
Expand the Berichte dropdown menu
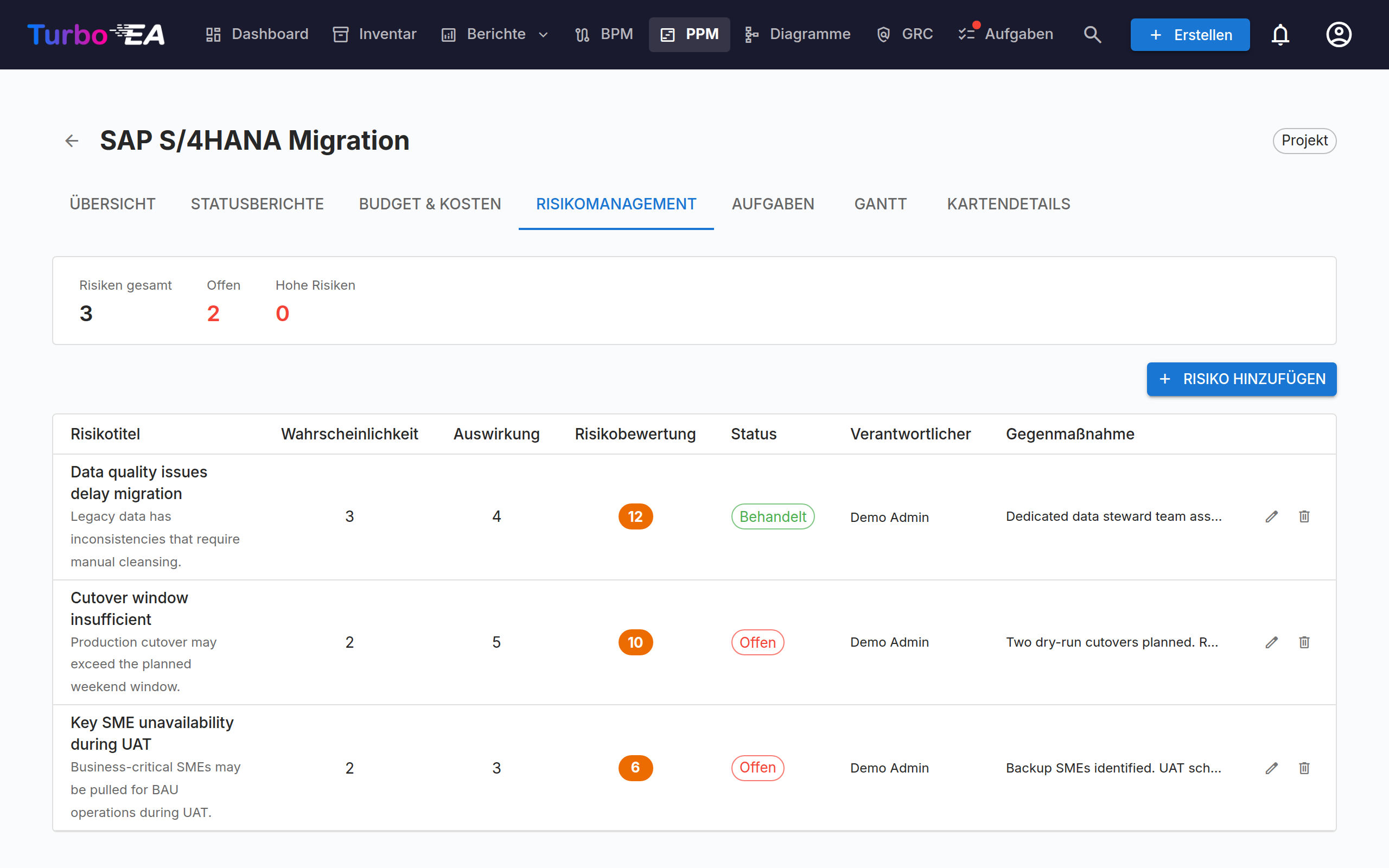[495, 34]
